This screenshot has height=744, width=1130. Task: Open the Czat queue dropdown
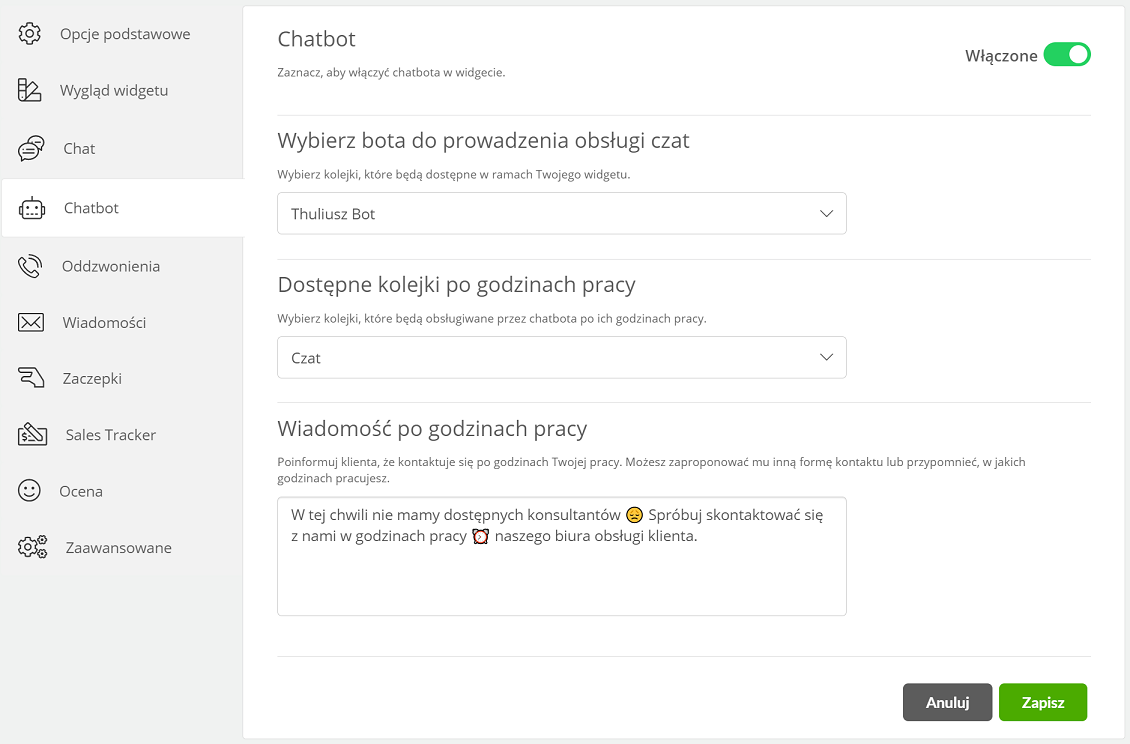click(561, 358)
